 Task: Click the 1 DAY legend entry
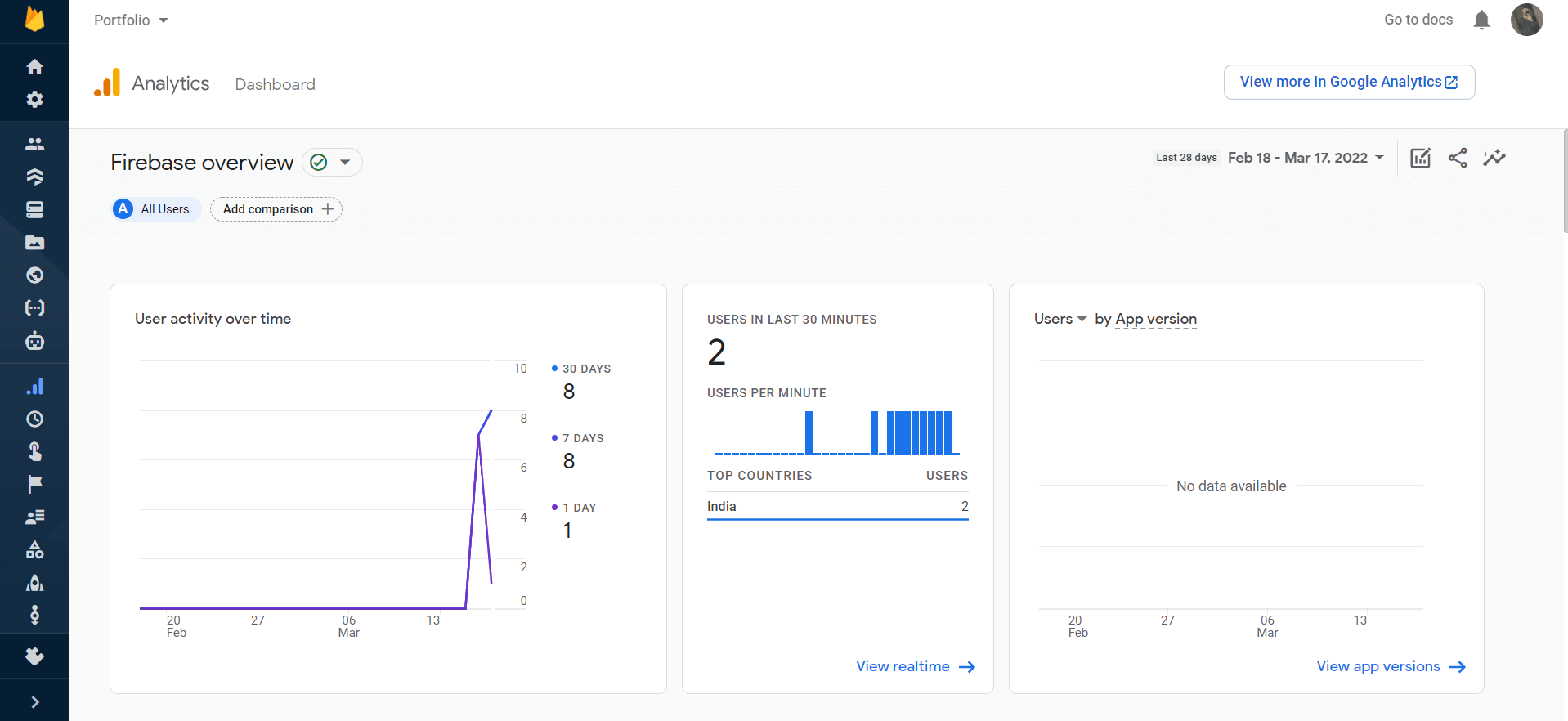[x=574, y=520]
